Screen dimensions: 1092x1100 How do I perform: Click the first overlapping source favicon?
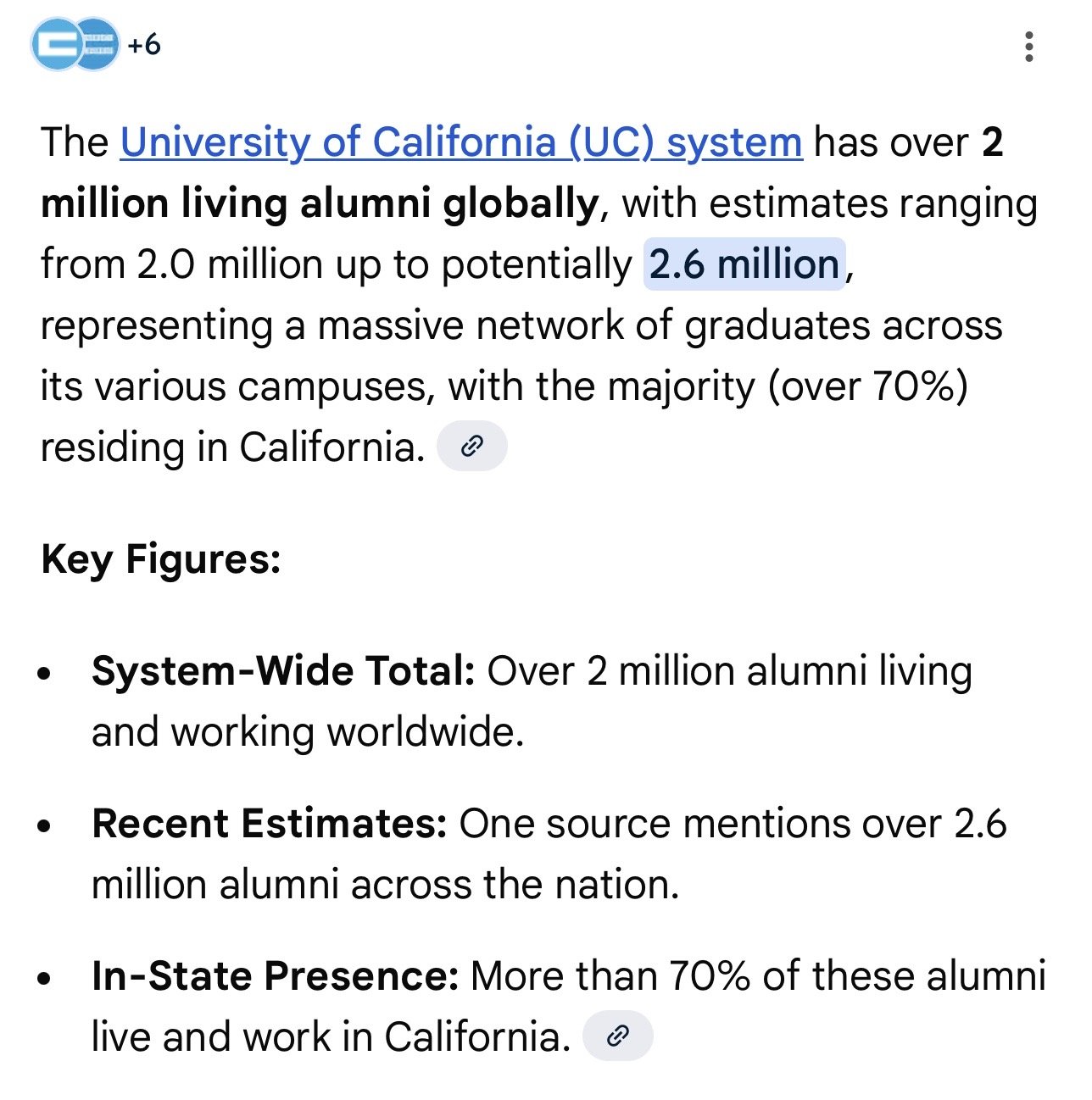coord(56,44)
